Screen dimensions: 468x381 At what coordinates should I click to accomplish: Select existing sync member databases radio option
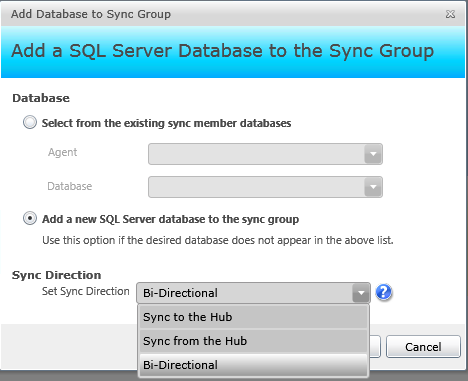(30, 122)
